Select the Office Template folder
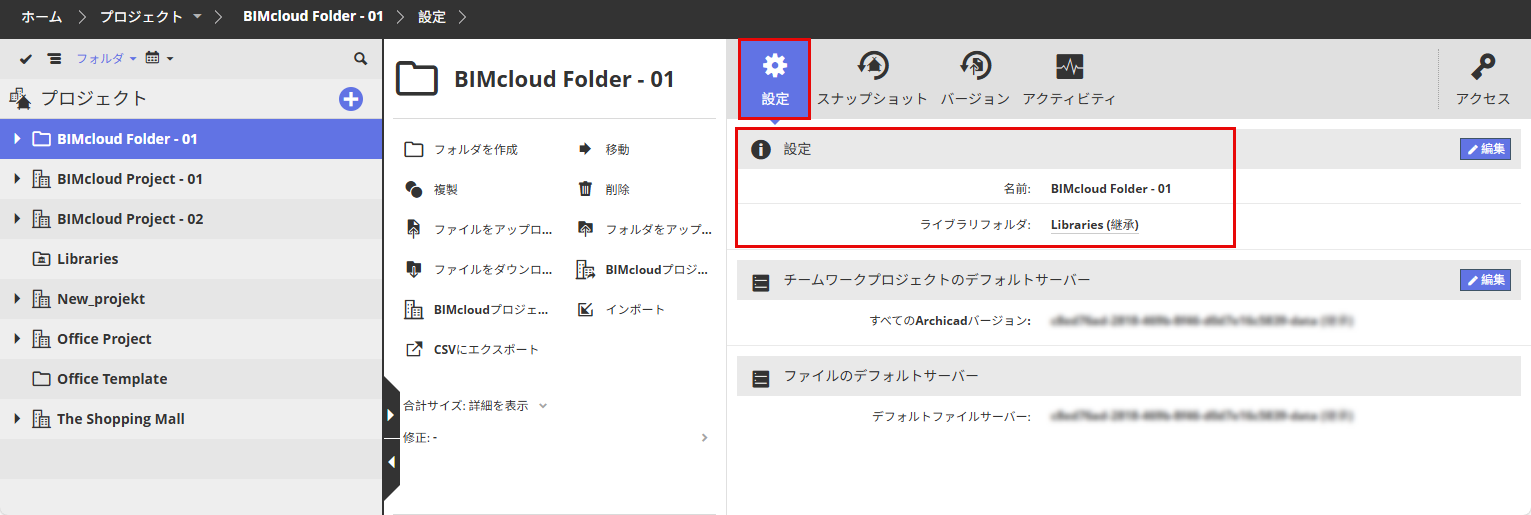Screen dimensions: 1531x515 click(112, 379)
